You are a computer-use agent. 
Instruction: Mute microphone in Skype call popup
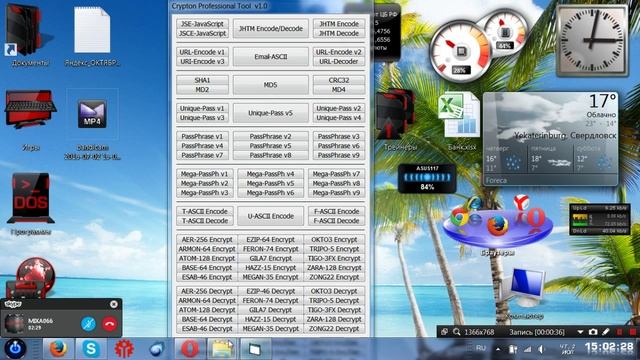[x=88, y=324]
